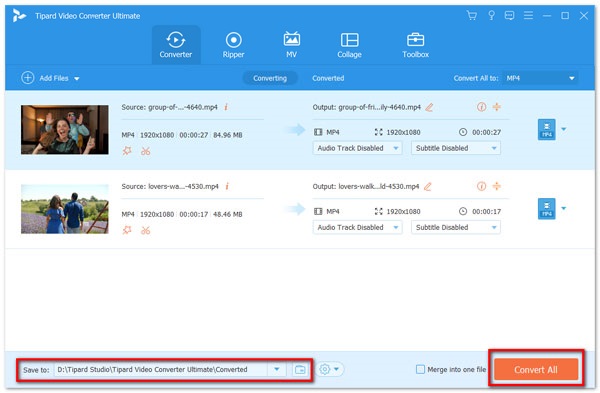Expand the Save to path dropdown
This screenshot has height=393, width=600.
pyautogui.click(x=277, y=370)
